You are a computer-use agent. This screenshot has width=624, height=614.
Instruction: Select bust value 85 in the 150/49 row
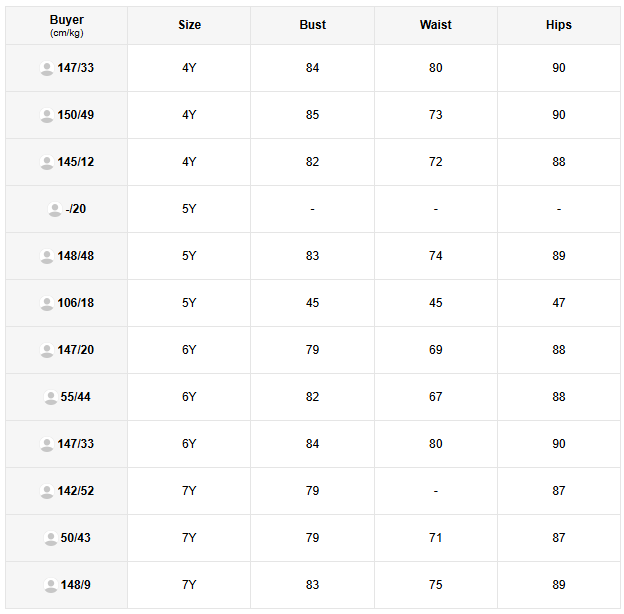click(x=312, y=115)
